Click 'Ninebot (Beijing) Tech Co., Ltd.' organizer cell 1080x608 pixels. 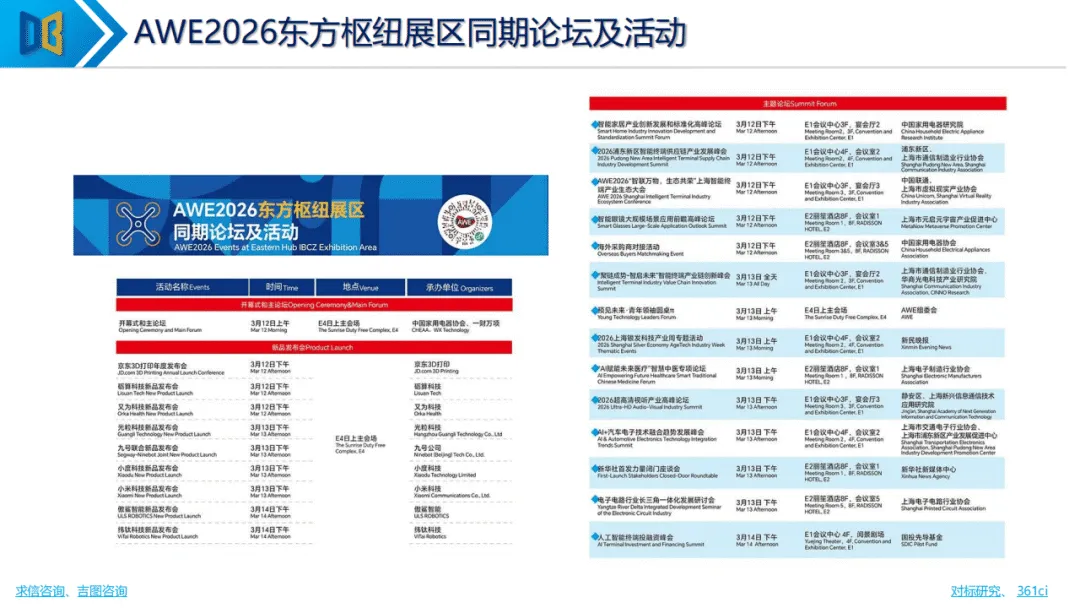[x=449, y=451]
